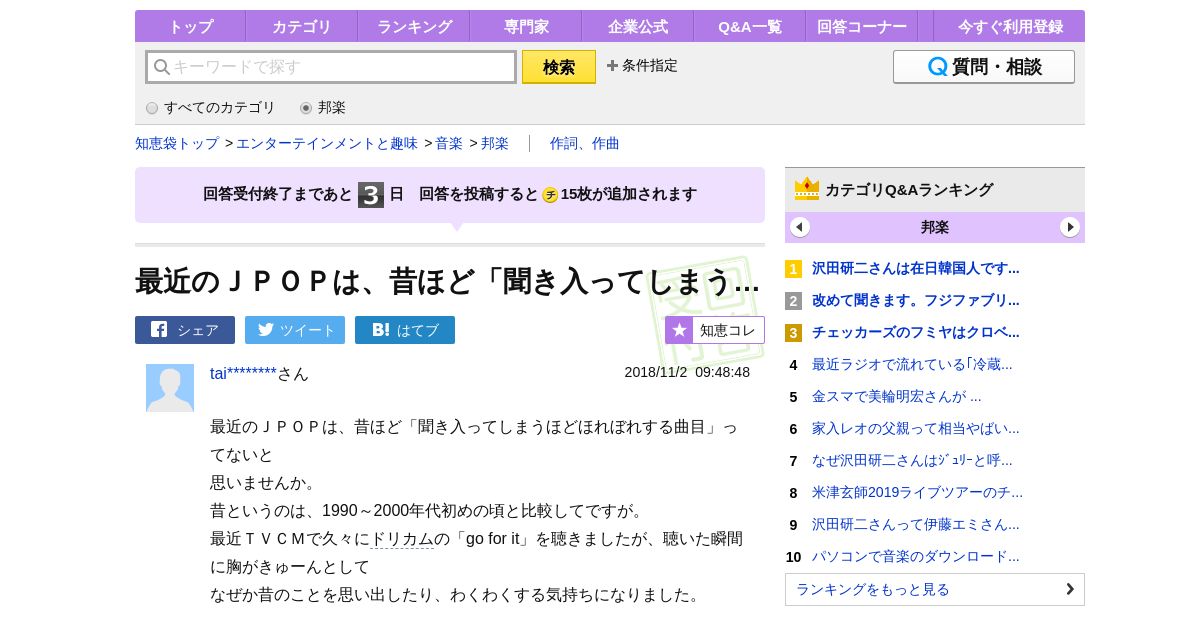Screen dimensions: 1200x630
Task: Click the Facebook logo icon
Action: (159, 329)
